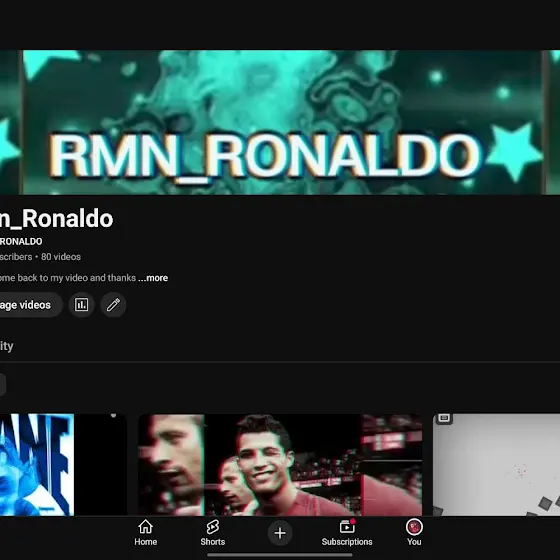Tap the plus Create button
This screenshot has height=560, width=560.
280,533
